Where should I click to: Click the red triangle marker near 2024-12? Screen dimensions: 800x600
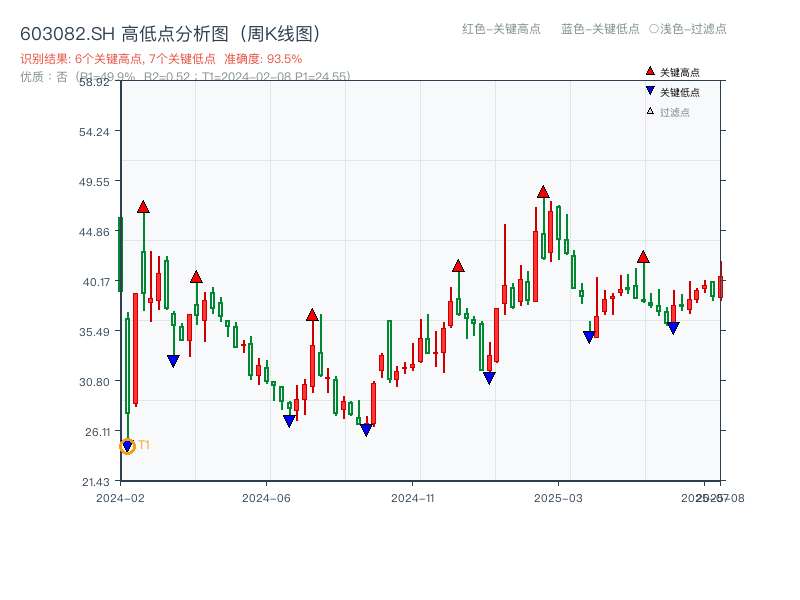(x=460, y=267)
